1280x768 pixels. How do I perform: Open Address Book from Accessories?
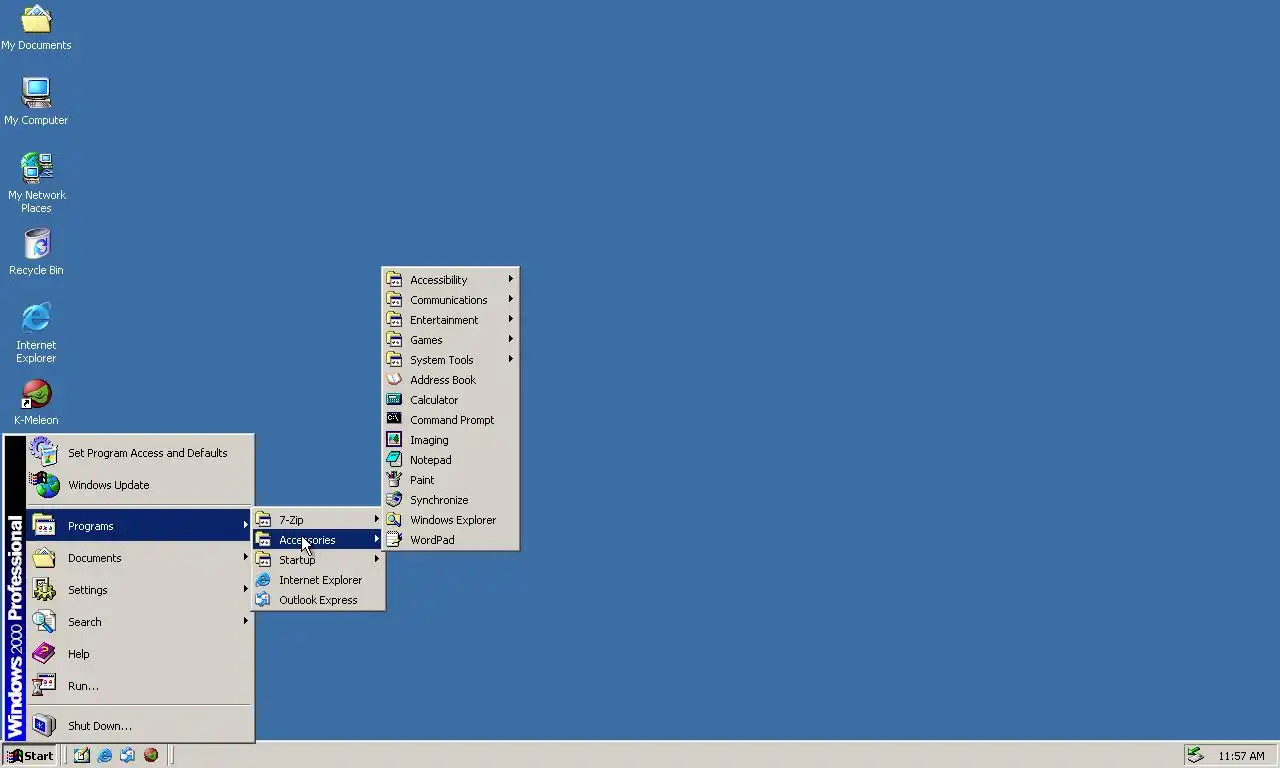tap(450, 380)
